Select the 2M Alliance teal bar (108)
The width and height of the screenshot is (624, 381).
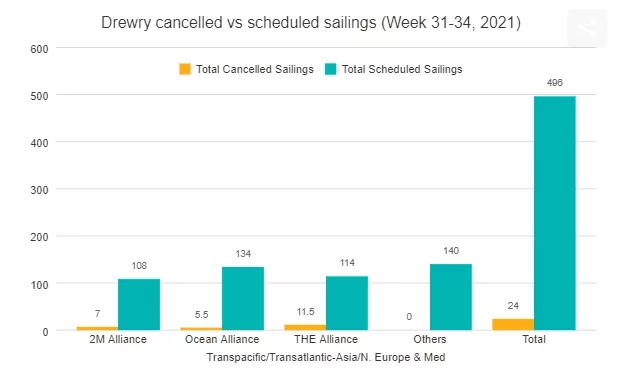(x=139, y=305)
